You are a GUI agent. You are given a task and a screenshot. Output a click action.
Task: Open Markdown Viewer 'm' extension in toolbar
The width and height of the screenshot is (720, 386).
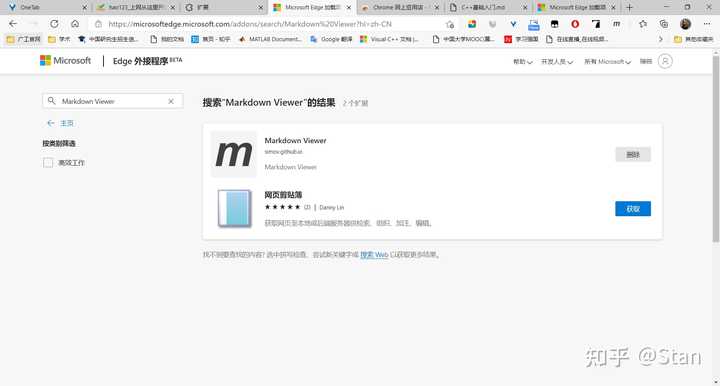pos(616,24)
